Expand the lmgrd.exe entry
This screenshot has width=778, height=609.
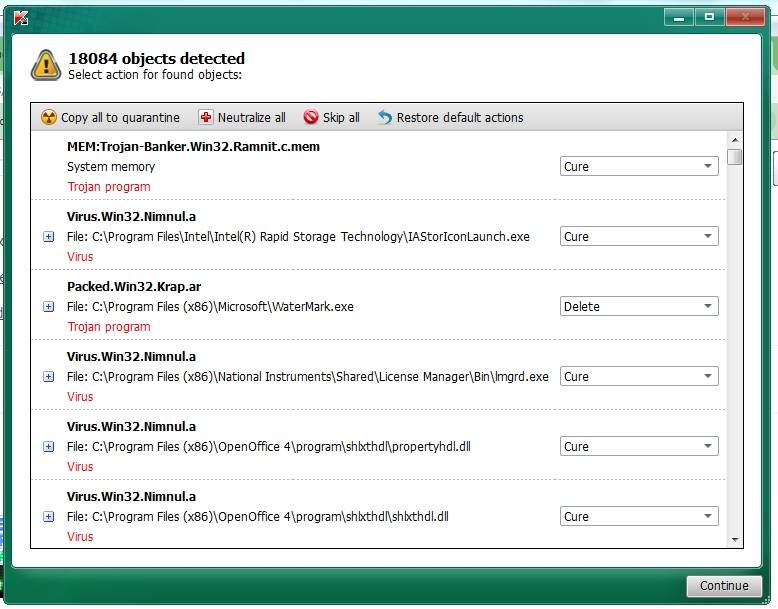tap(49, 377)
